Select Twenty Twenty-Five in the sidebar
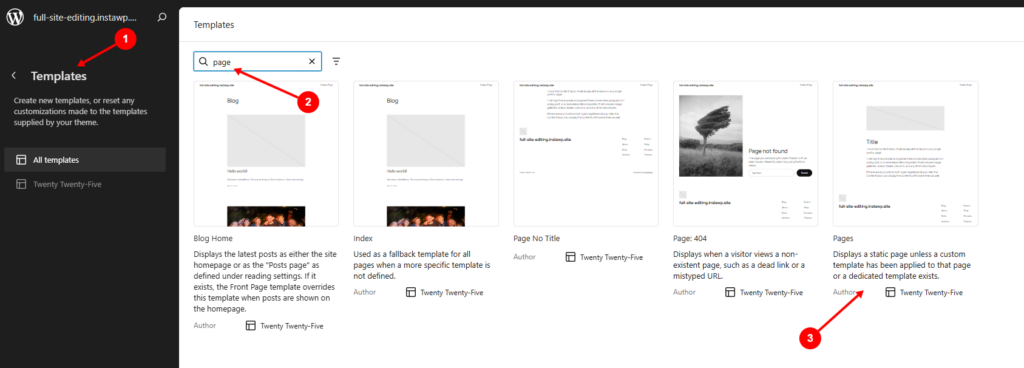Viewport: 1024px width, 368px height. 85,184
